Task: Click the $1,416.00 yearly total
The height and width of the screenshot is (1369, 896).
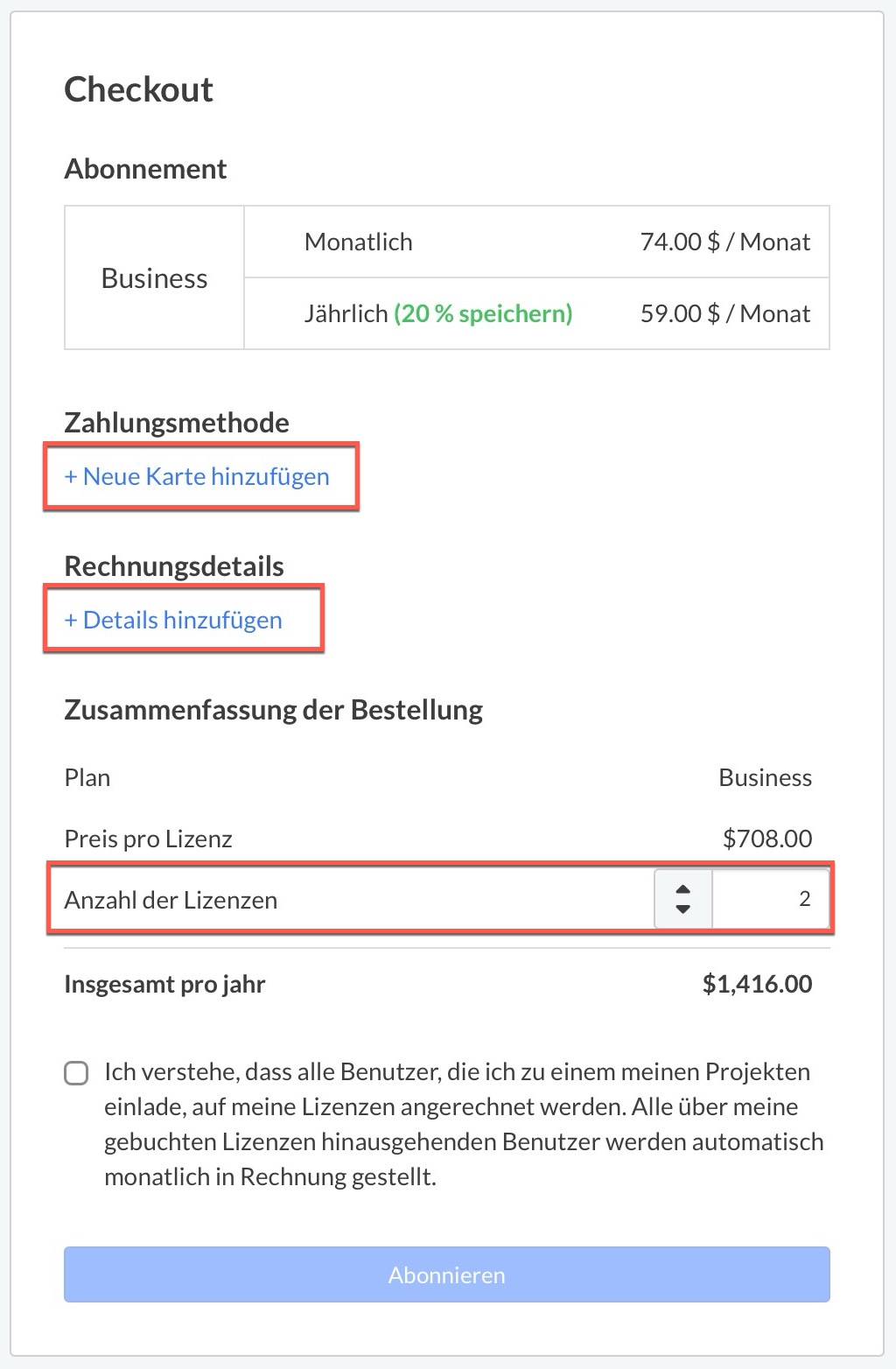Action: (x=757, y=984)
